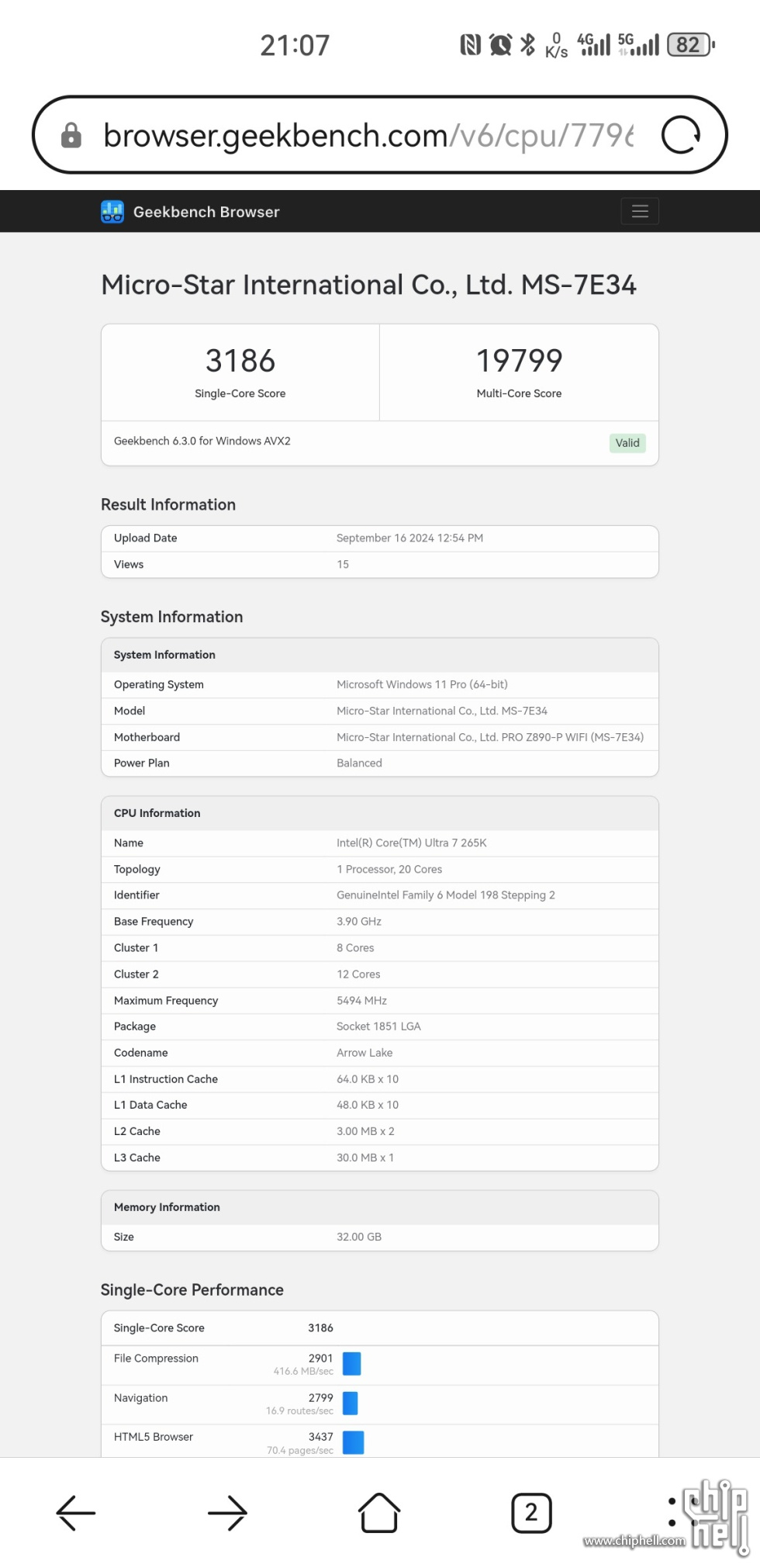Select the Microsoft Windows 11 Pro value

[422, 684]
